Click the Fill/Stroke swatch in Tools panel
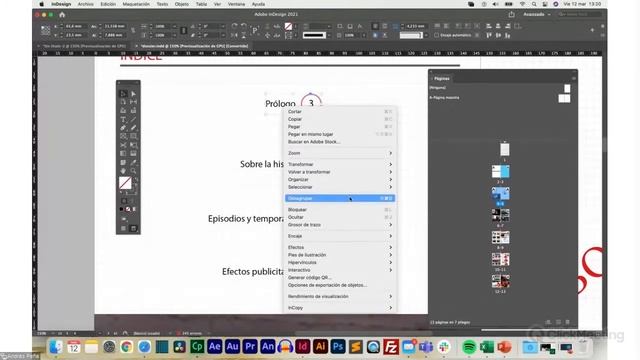Screen dimensions: 640x360 pos(125,183)
